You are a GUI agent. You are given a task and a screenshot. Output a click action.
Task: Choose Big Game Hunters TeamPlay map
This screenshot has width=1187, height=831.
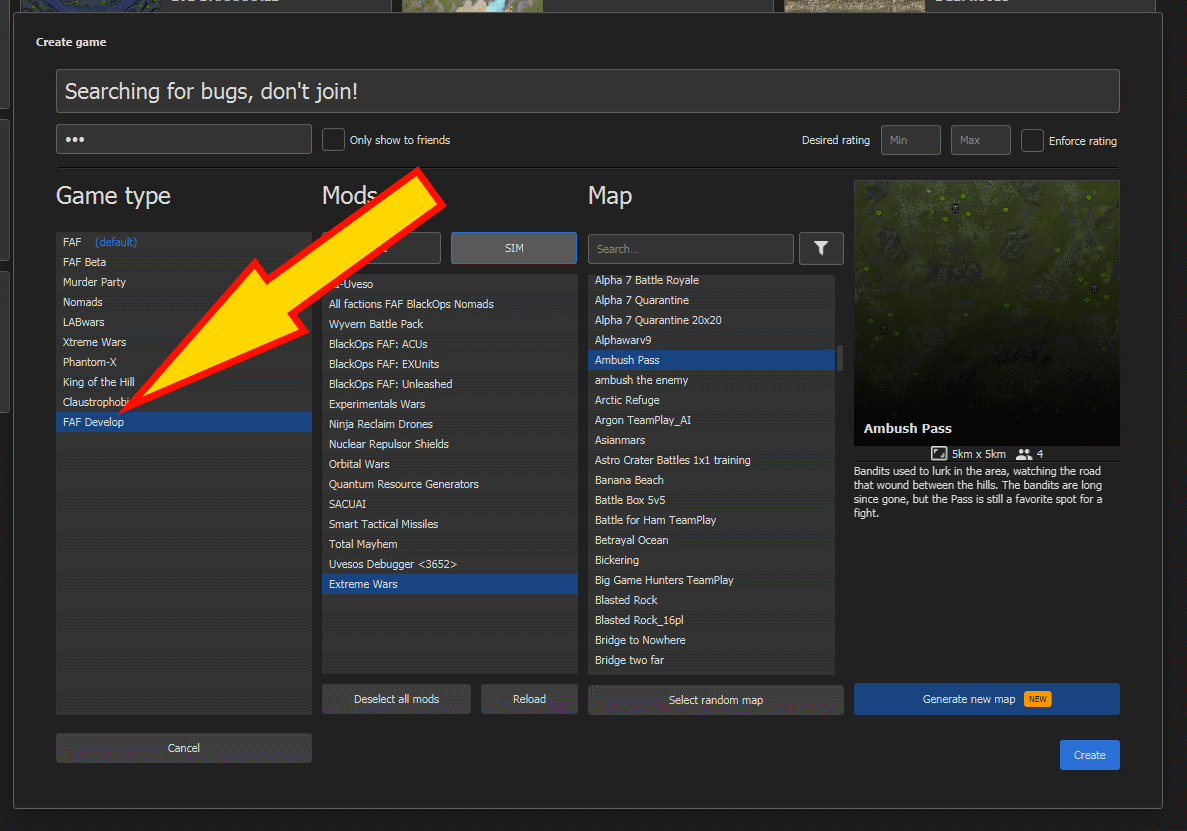(x=711, y=580)
